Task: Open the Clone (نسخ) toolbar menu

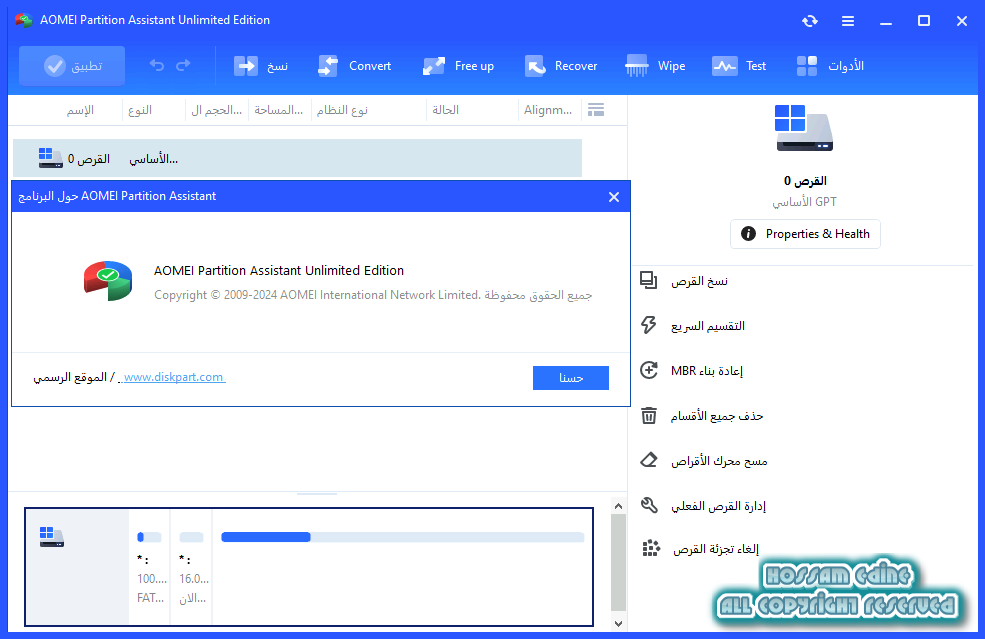Action: 261,66
